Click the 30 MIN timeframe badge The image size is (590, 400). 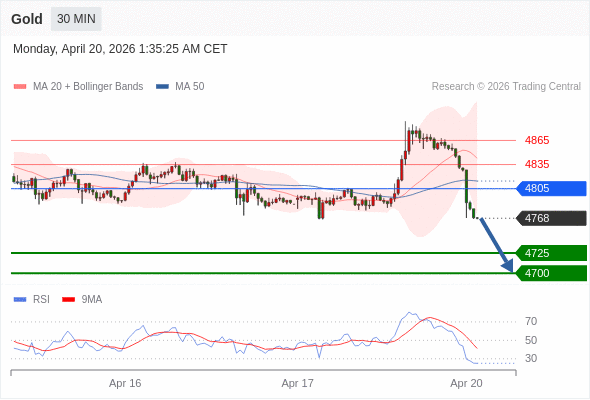pos(76,19)
